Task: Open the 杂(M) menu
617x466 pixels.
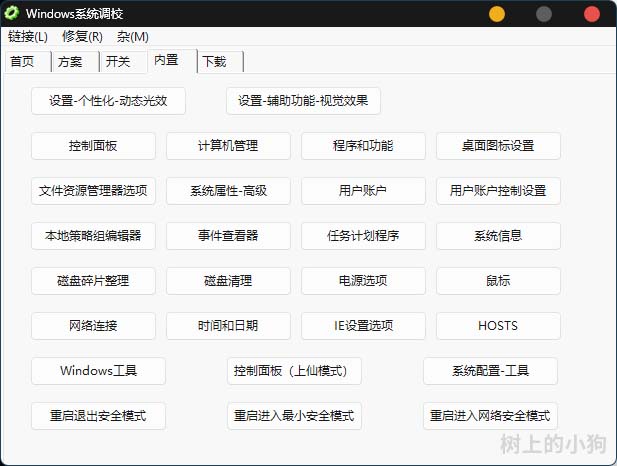Action: [x=133, y=37]
